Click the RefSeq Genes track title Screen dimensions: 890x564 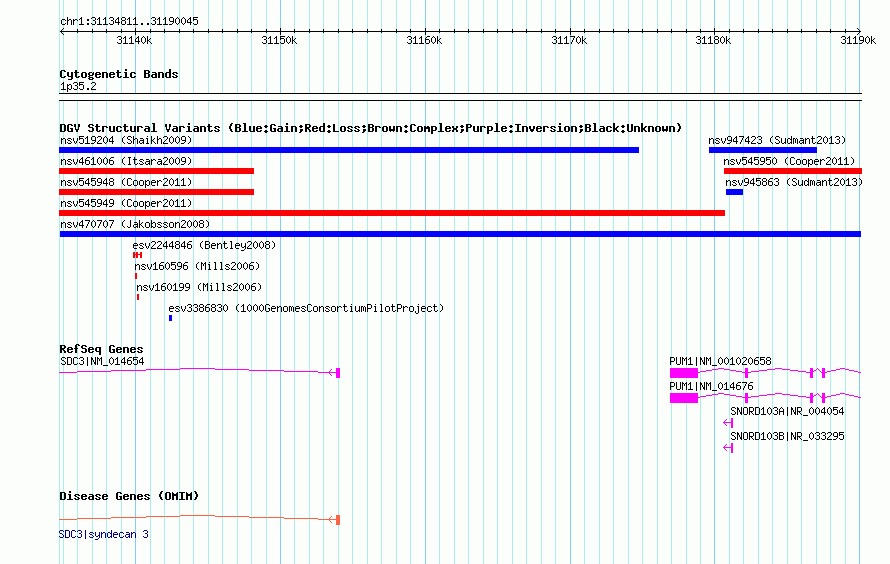coord(101,350)
